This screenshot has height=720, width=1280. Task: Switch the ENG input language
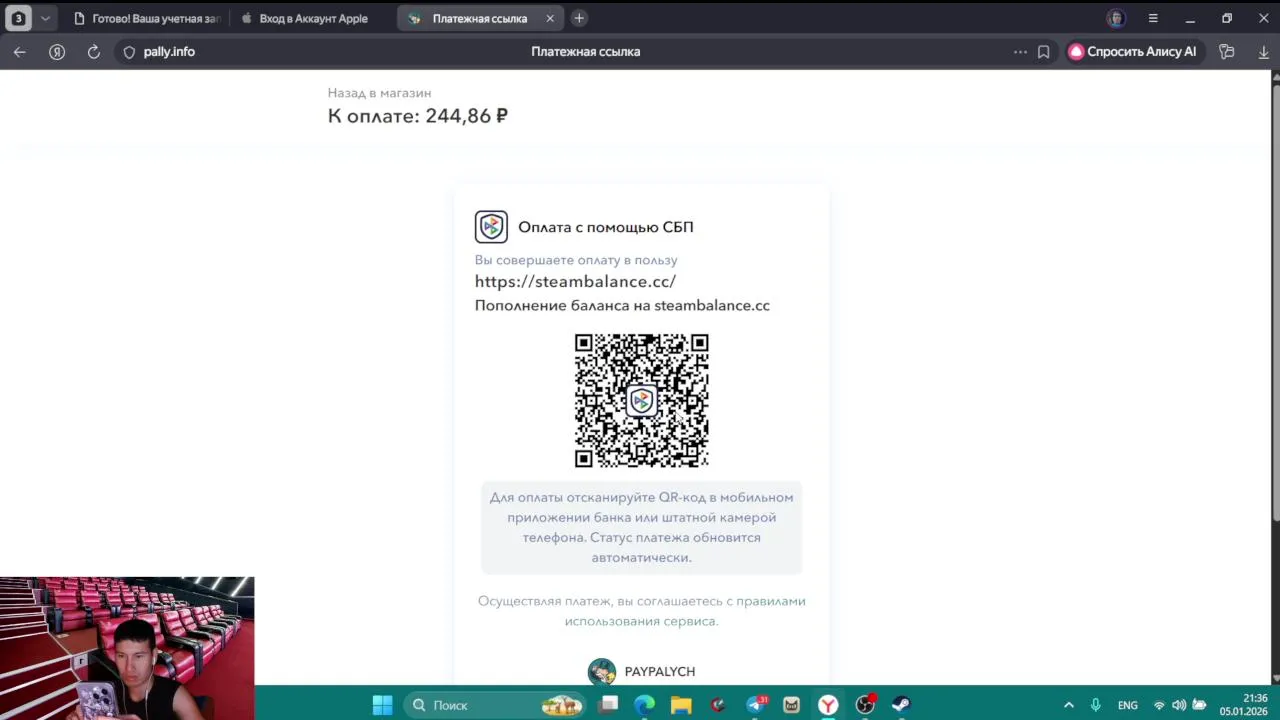coord(1128,705)
